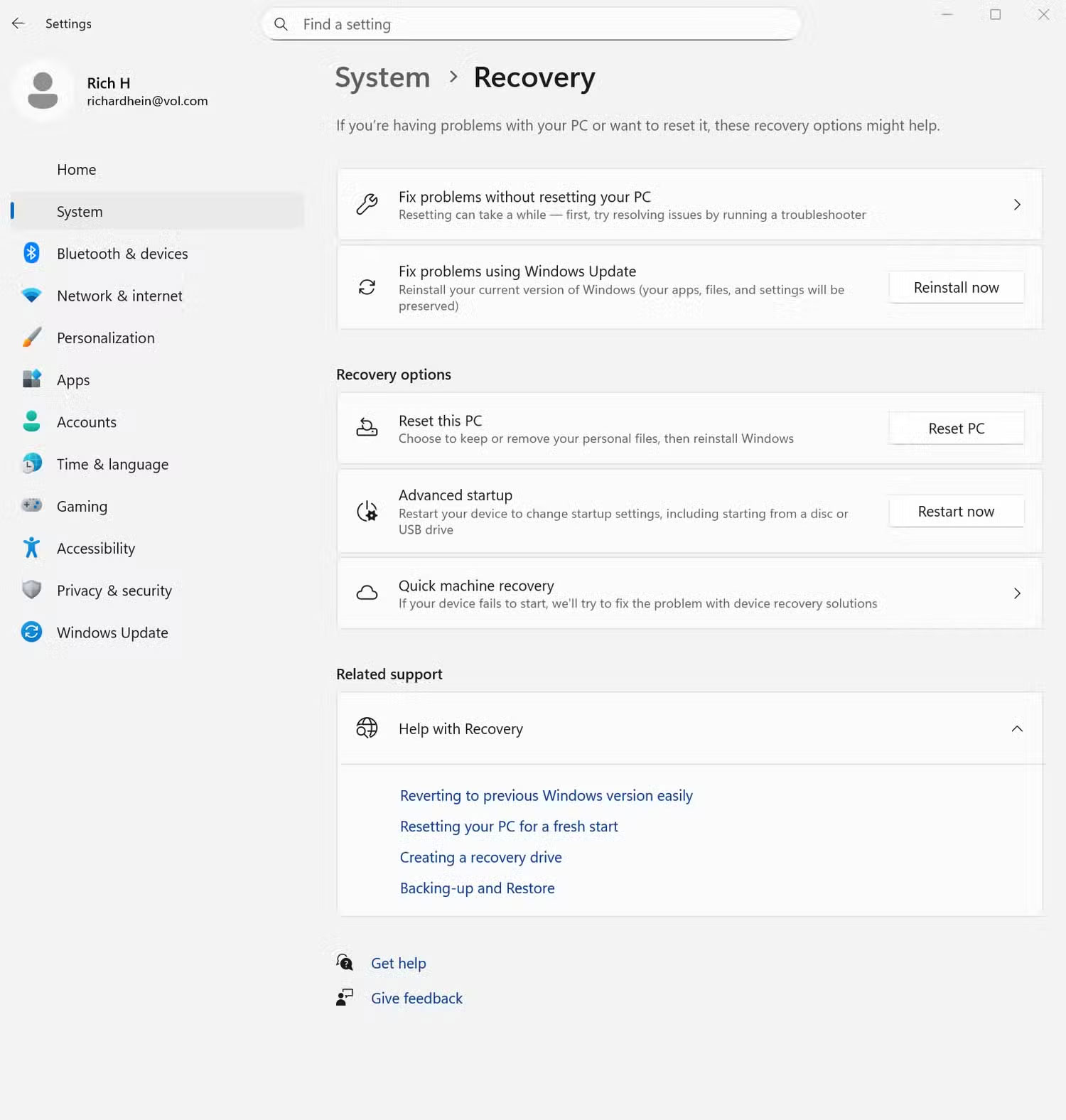Viewport: 1066px width, 1120px height.
Task: Open Quick machine recovery chevron
Action: 1017,593
